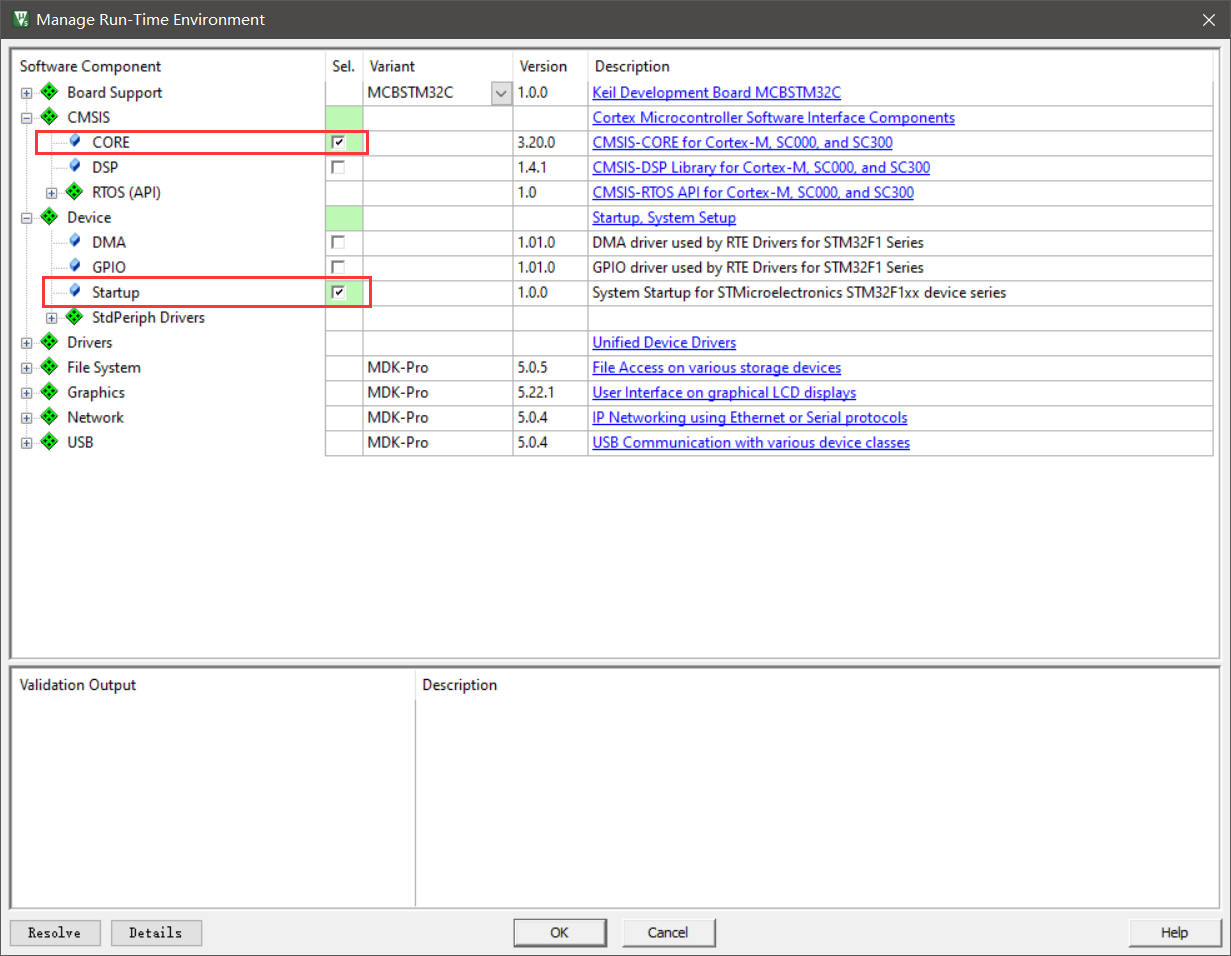Open the IP Networking using Ethernet link
The image size is (1231, 956).
[x=750, y=417]
